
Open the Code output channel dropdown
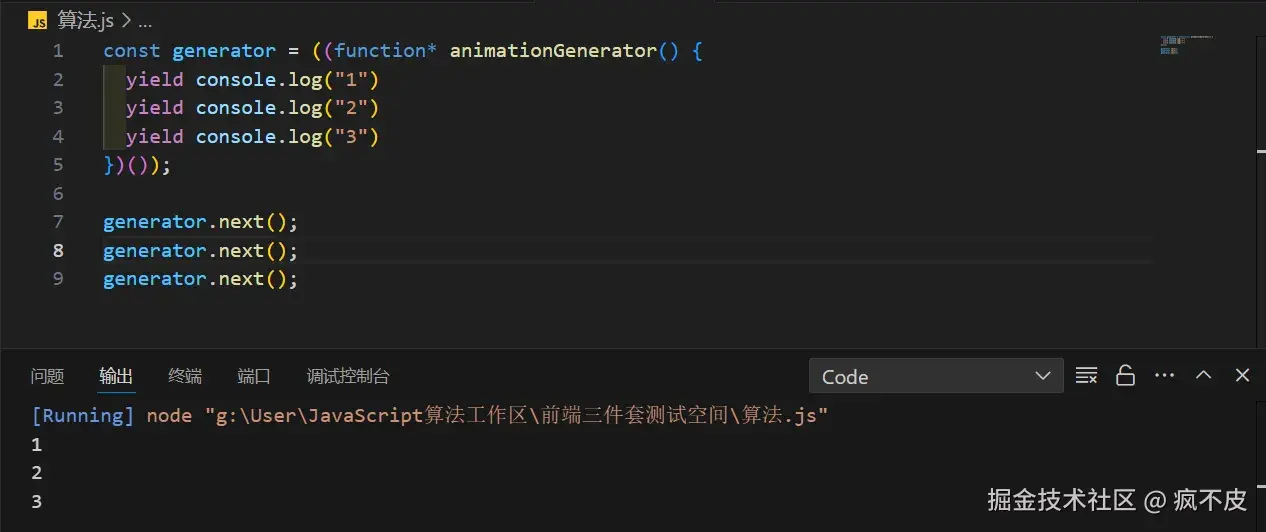point(935,376)
